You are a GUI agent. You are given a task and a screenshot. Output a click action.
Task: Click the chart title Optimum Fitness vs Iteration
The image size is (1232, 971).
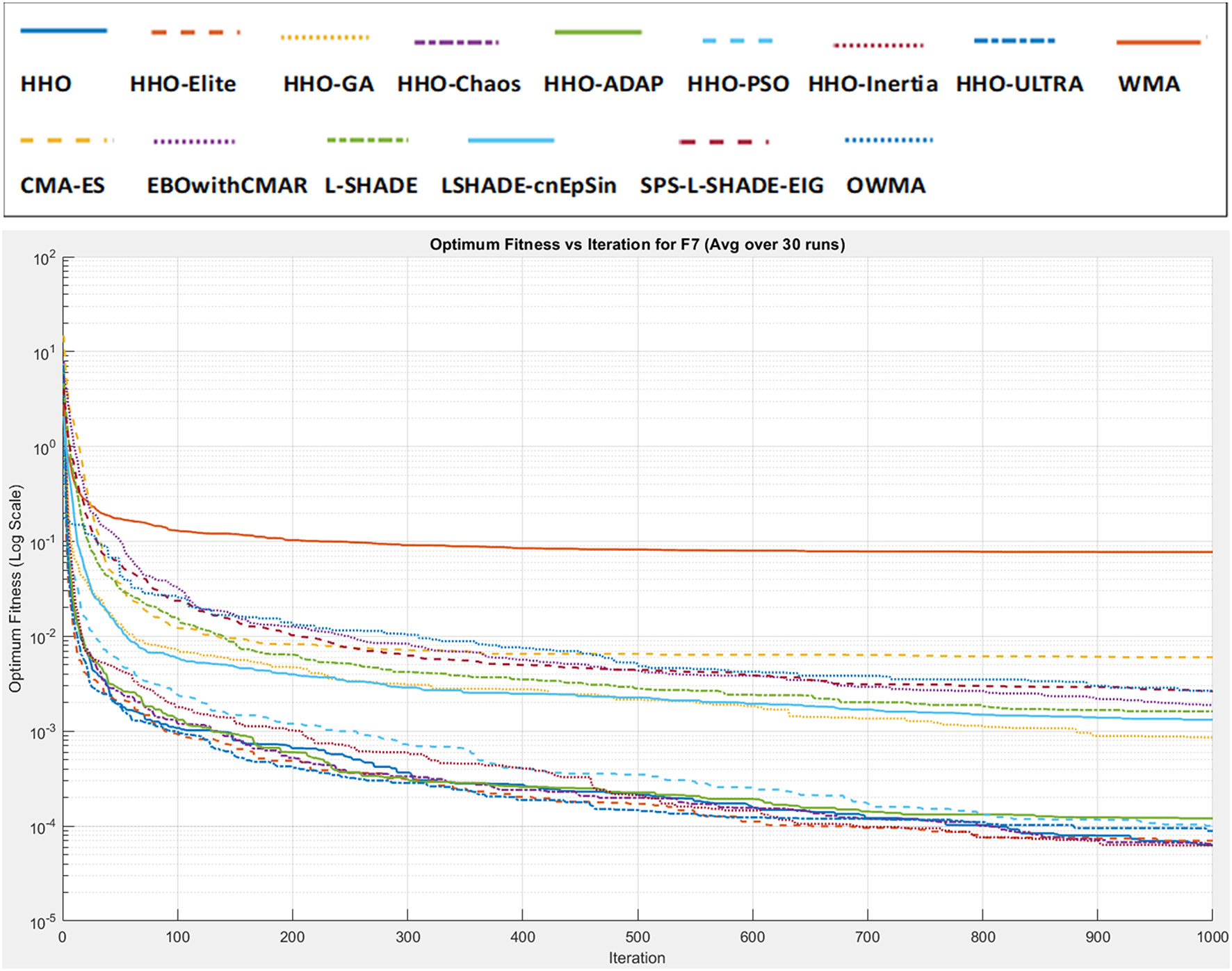pyautogui.click(x=637, y=245)
